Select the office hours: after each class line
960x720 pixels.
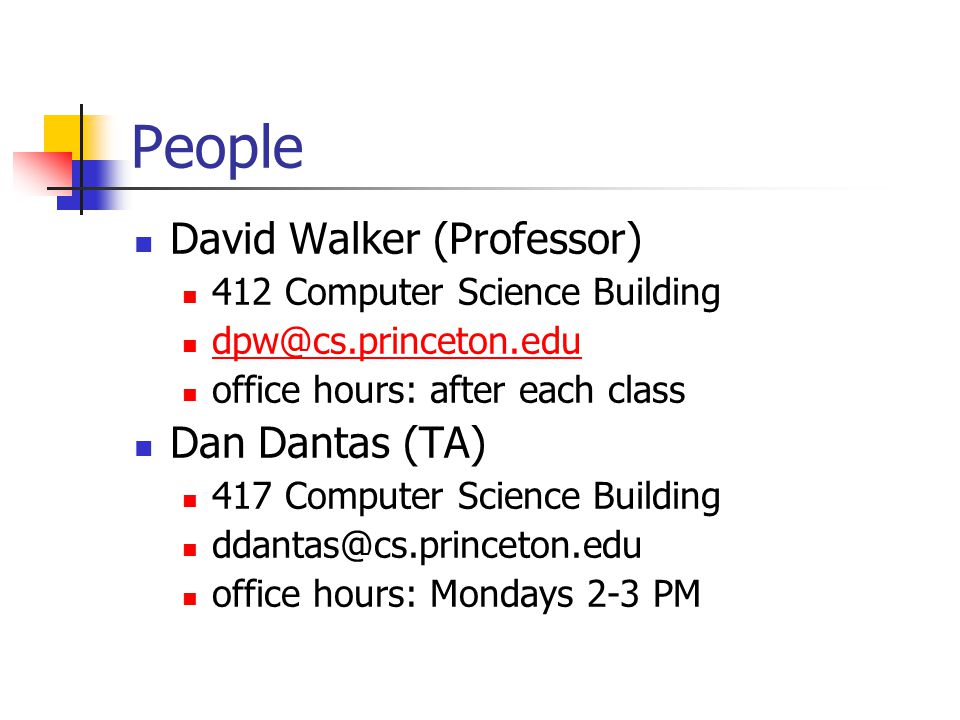pos(448,391)
